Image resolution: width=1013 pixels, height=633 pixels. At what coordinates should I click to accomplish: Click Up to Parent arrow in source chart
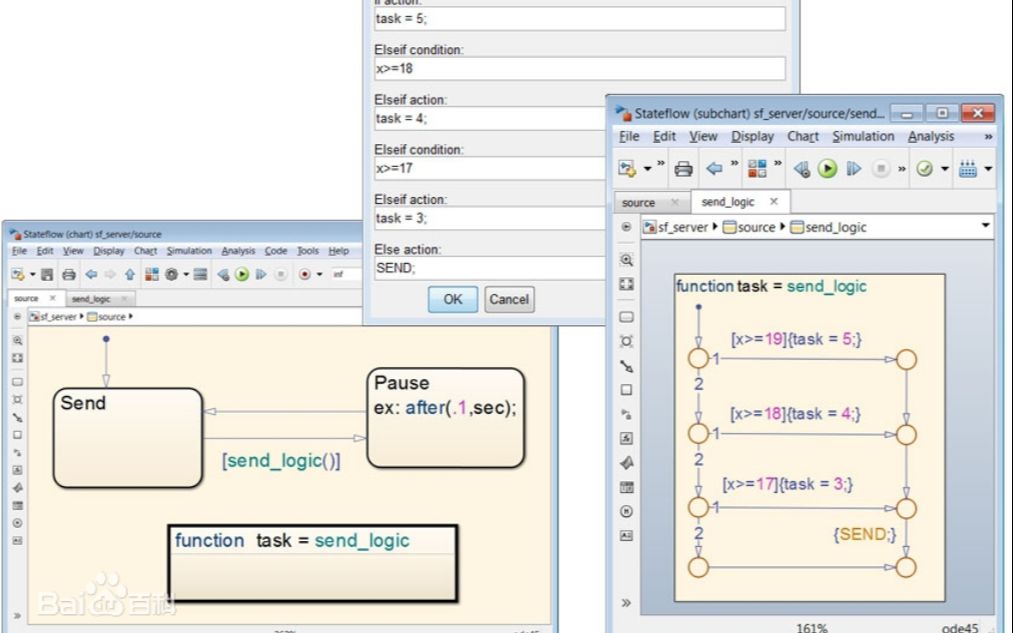[129, 274]
